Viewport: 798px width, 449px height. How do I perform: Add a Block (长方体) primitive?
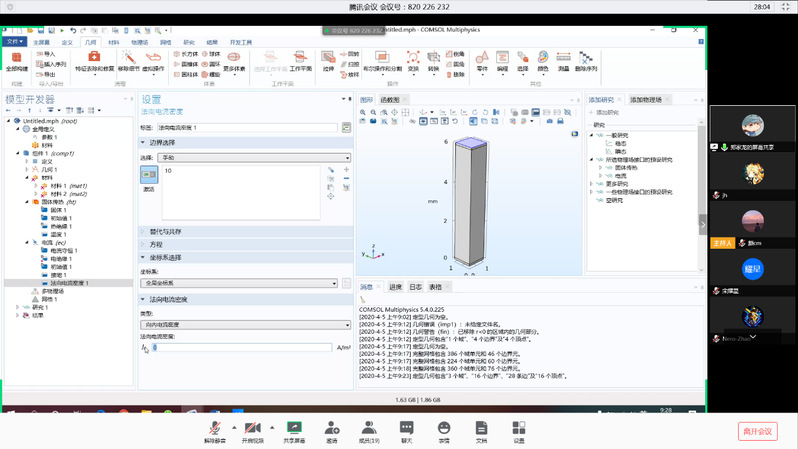pos(186,54)
